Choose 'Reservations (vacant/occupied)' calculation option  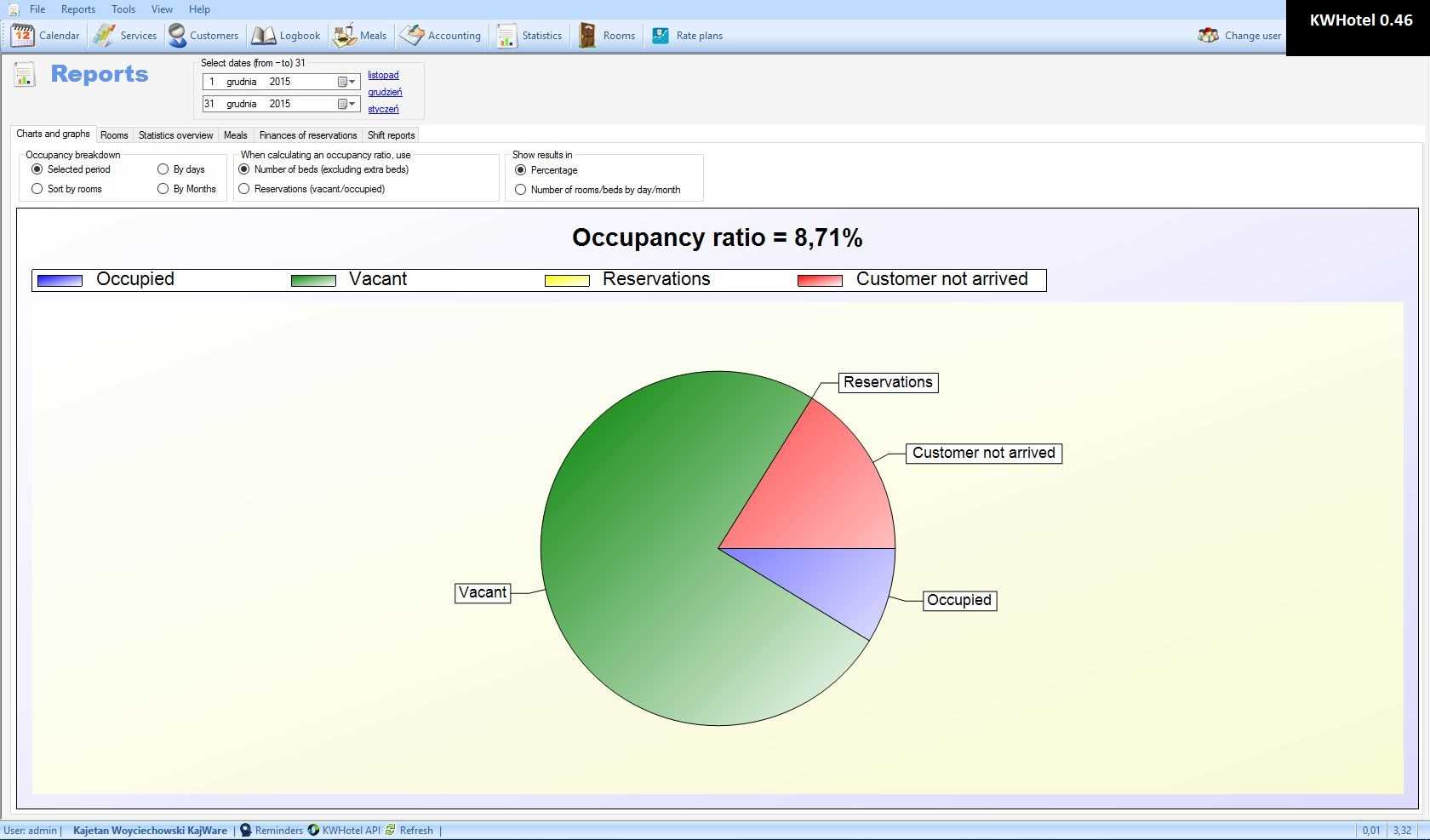point(244,189)
